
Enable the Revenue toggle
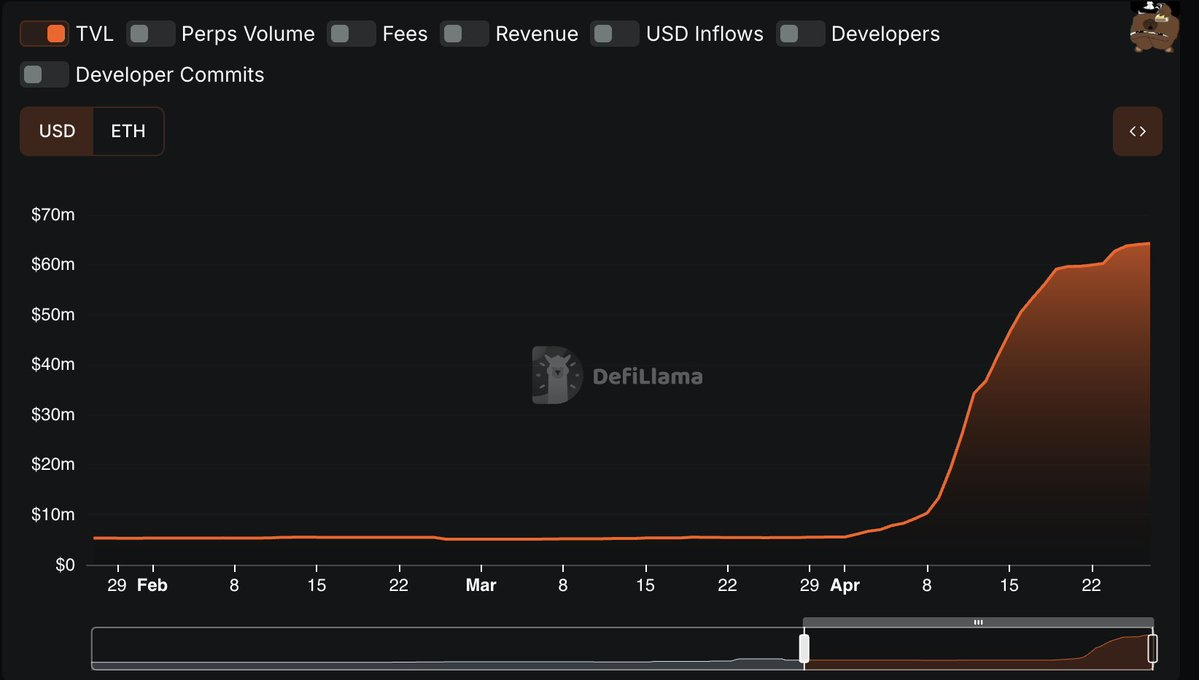(x=465, y=34)
